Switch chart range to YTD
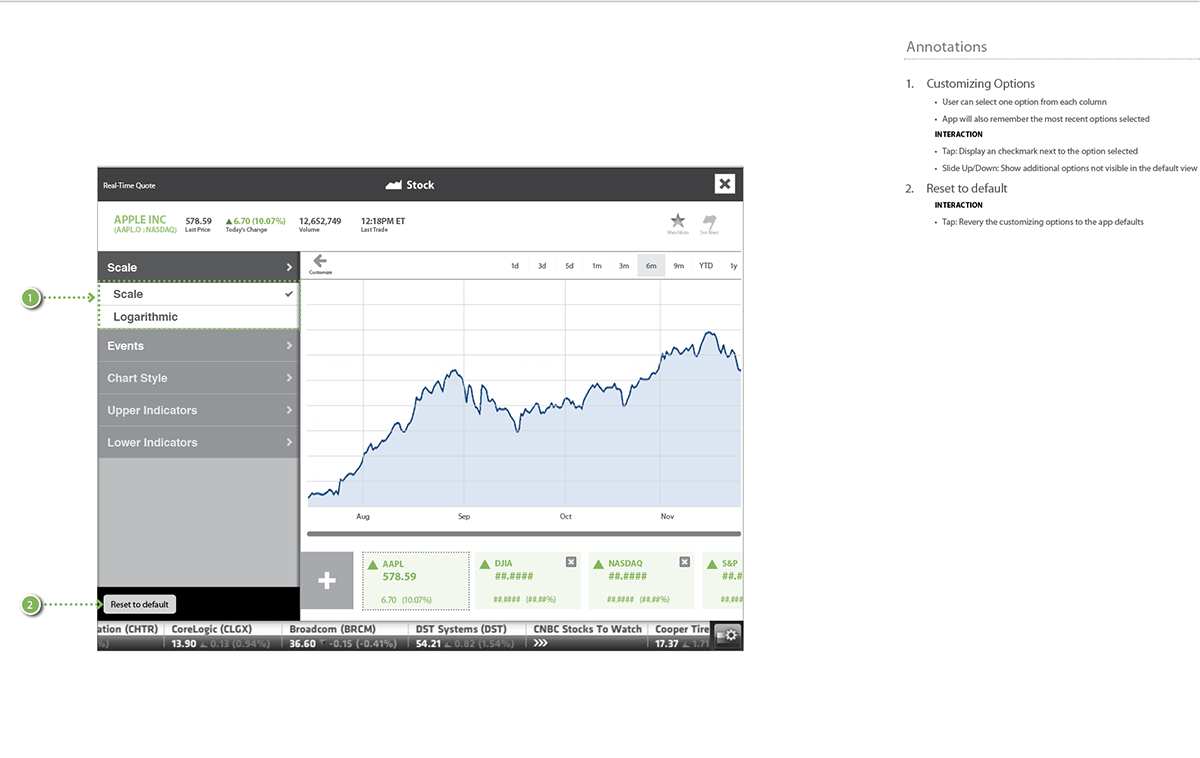This screenshot has height=758, width=1200. [x=706, y=266]
